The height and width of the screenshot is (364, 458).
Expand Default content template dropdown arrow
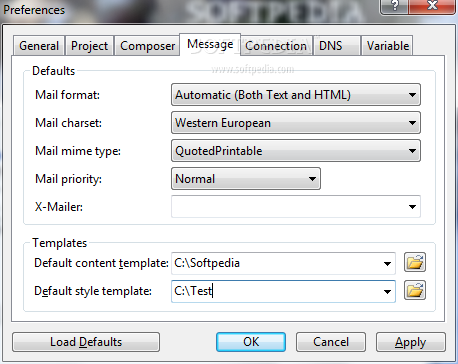pos(387,264)
